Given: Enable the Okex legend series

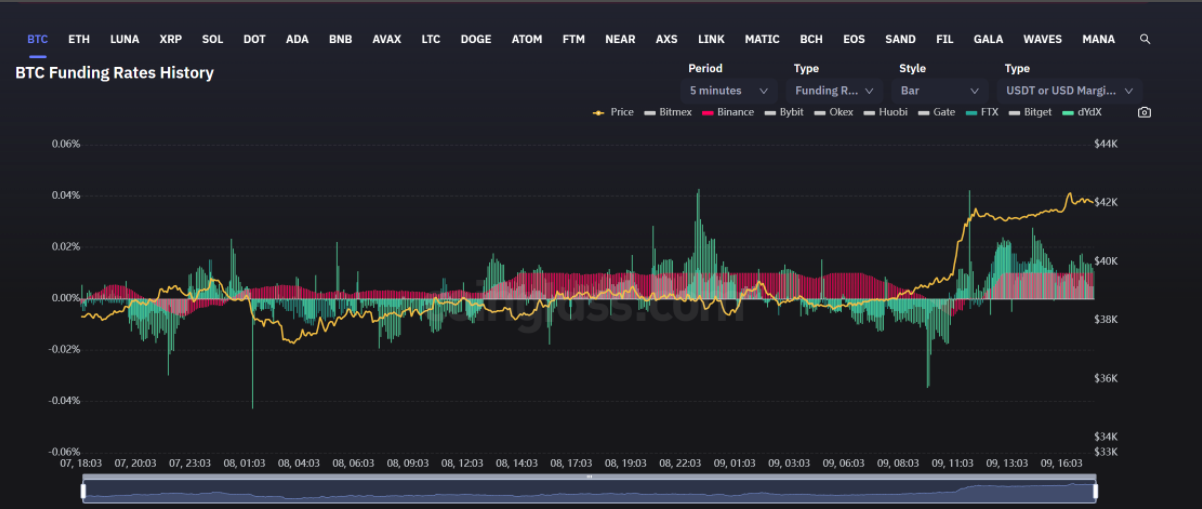Looking at the screenshot, I should point(834,112).
